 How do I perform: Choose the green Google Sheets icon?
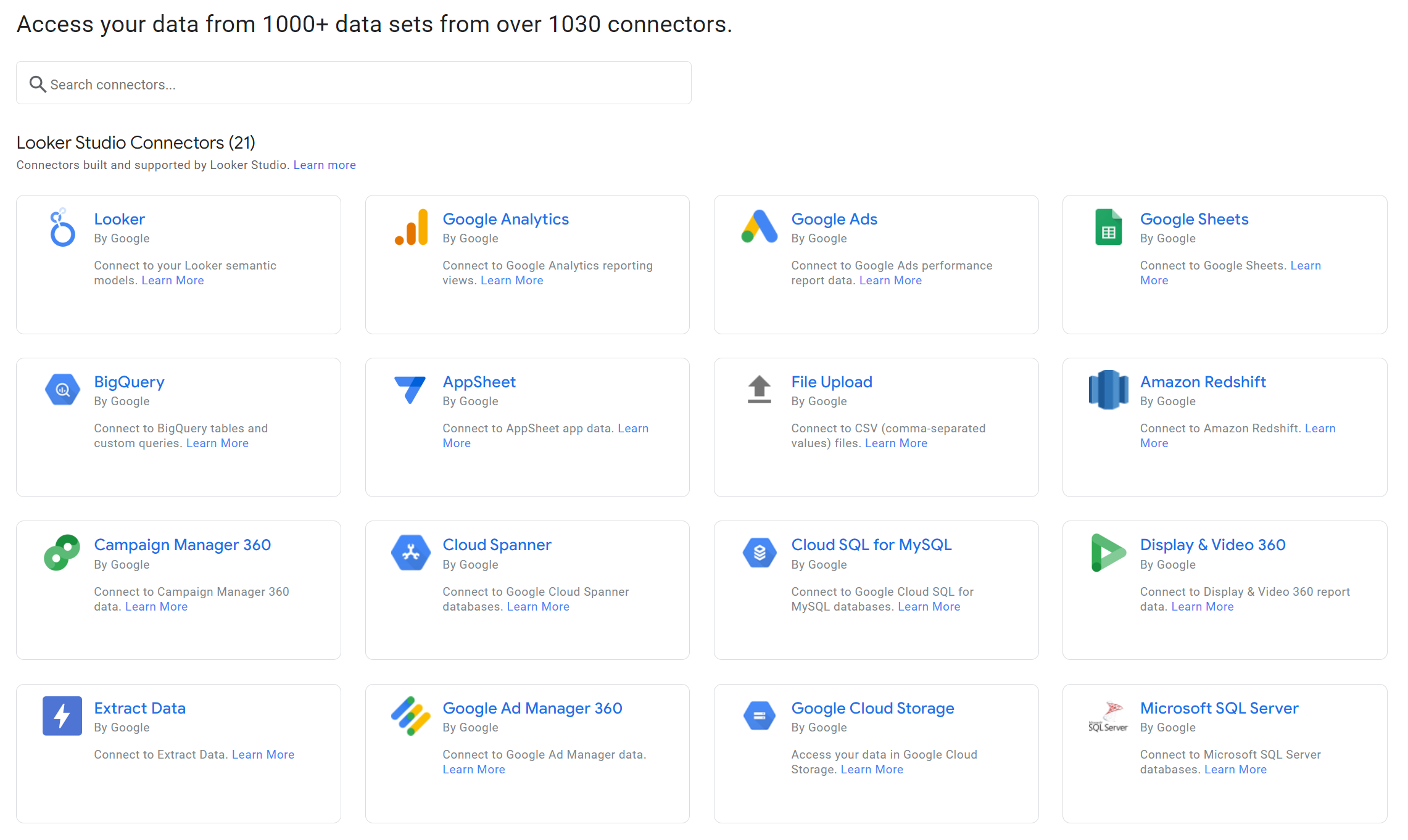click(x=1108, y=228)
